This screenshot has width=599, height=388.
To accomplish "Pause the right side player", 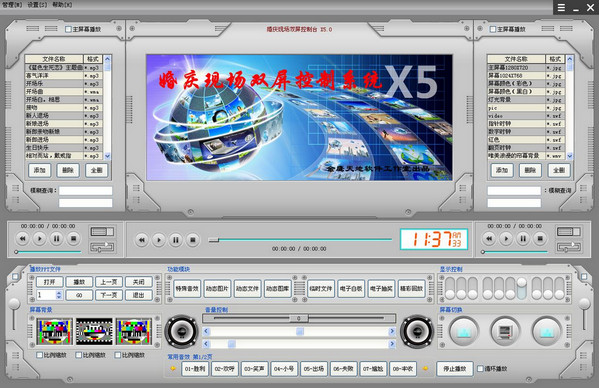I will [523, 239].
